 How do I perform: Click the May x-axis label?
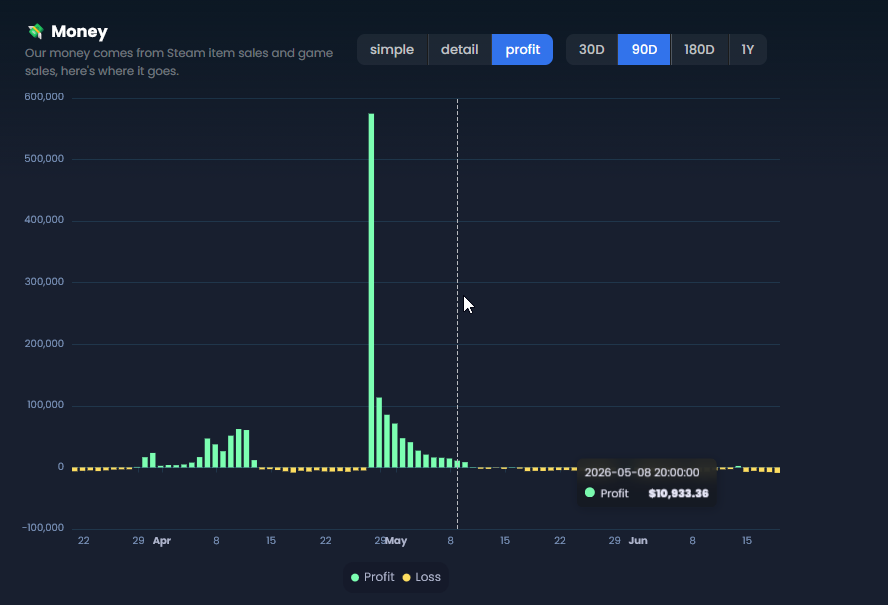396,541
